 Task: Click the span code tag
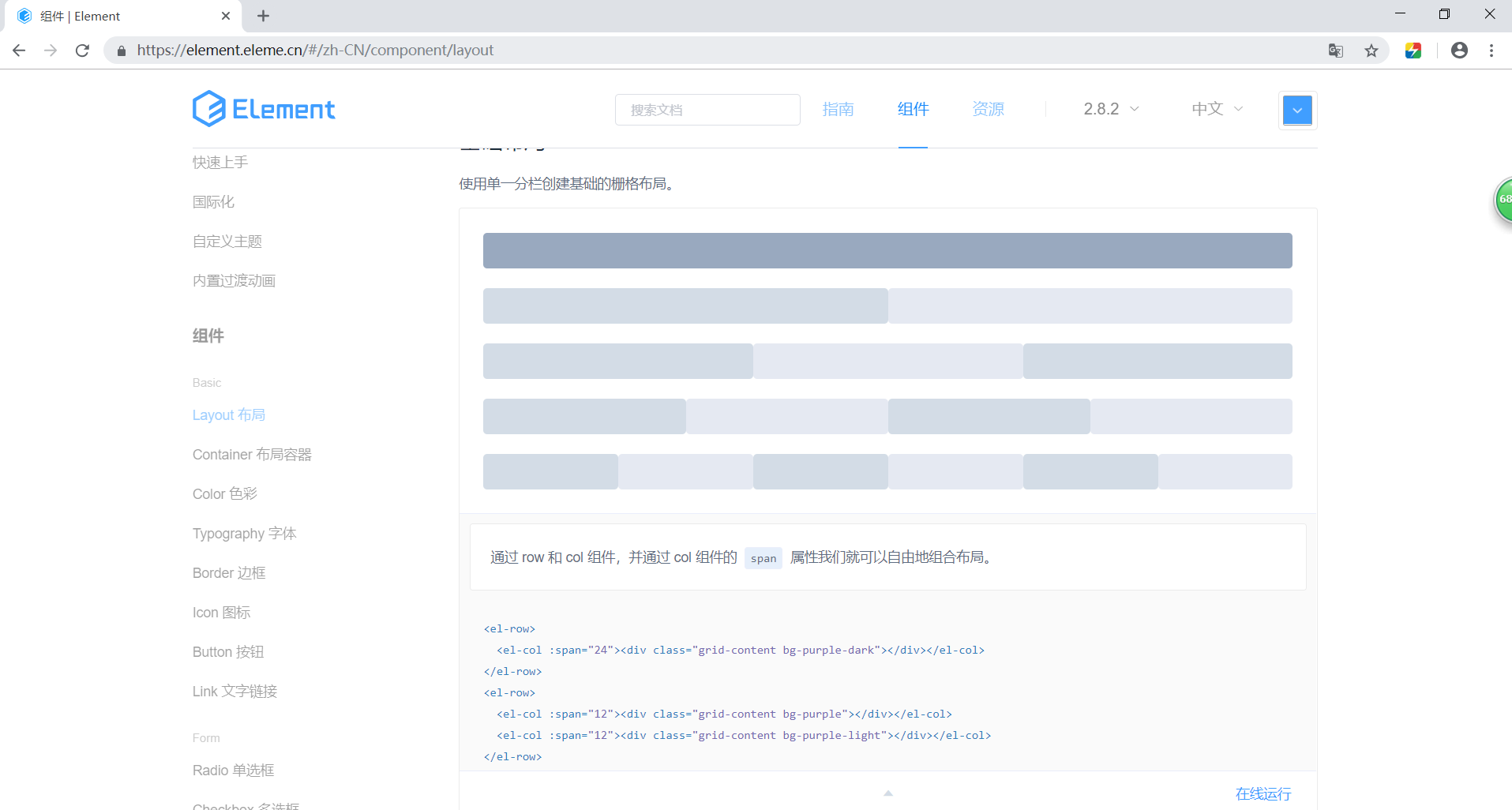tap(764, 558)
